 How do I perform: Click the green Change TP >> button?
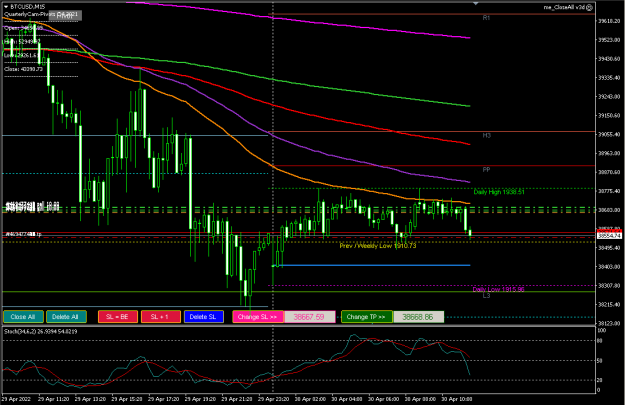pyautogui.click(x=367, y=317)
